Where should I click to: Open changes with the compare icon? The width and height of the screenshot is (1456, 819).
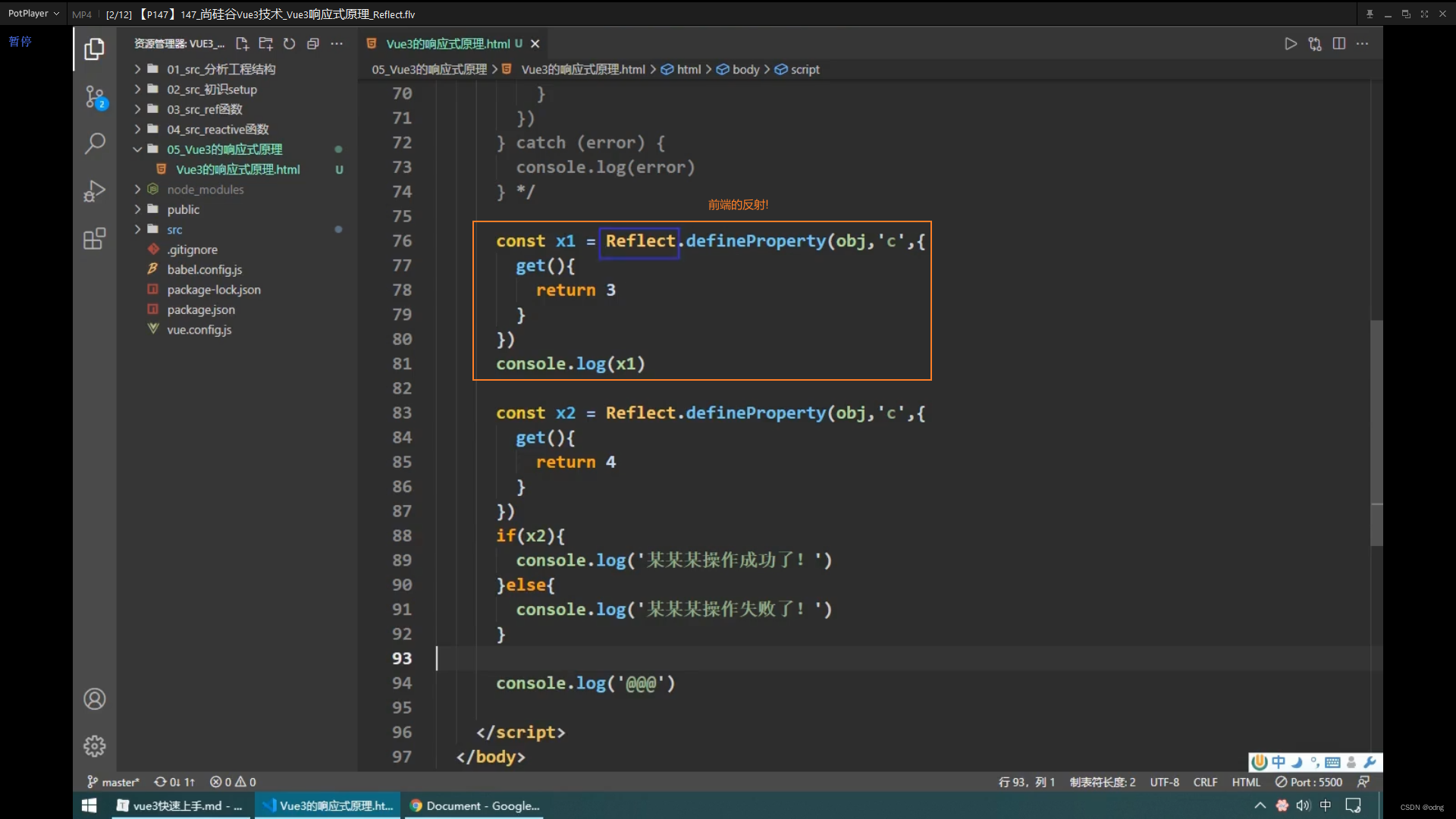pos(1315,44)
